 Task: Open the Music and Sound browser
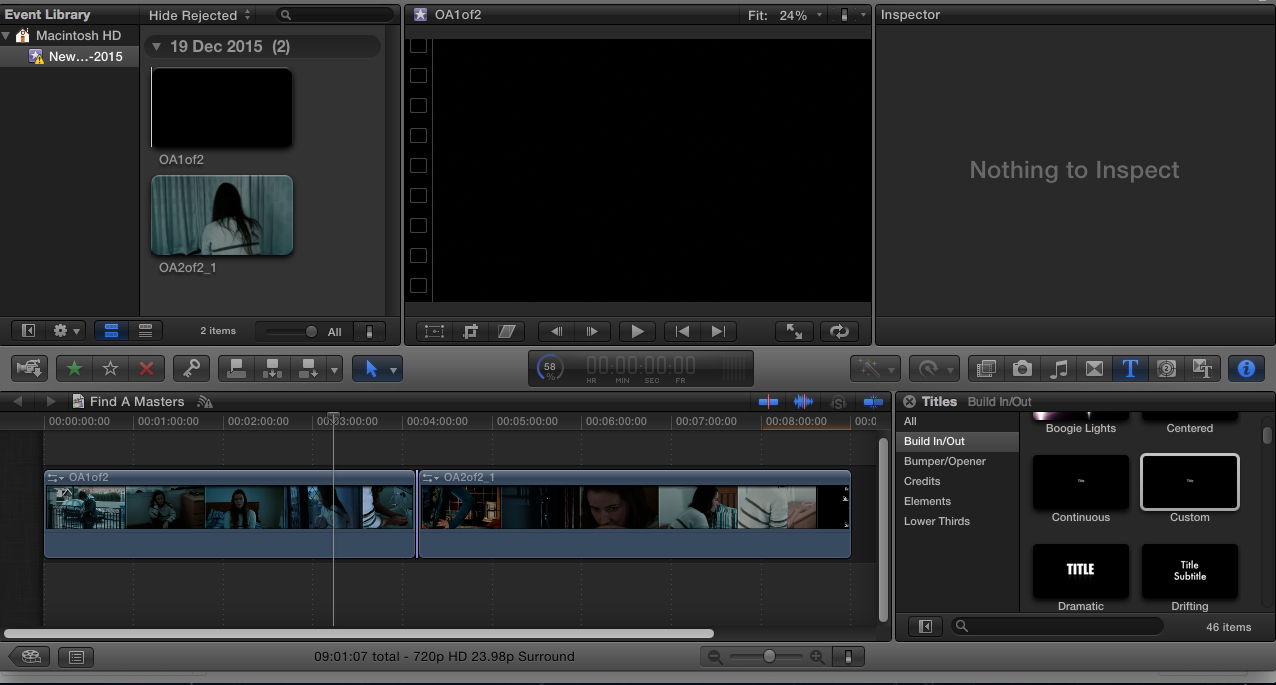(1058, 368)
